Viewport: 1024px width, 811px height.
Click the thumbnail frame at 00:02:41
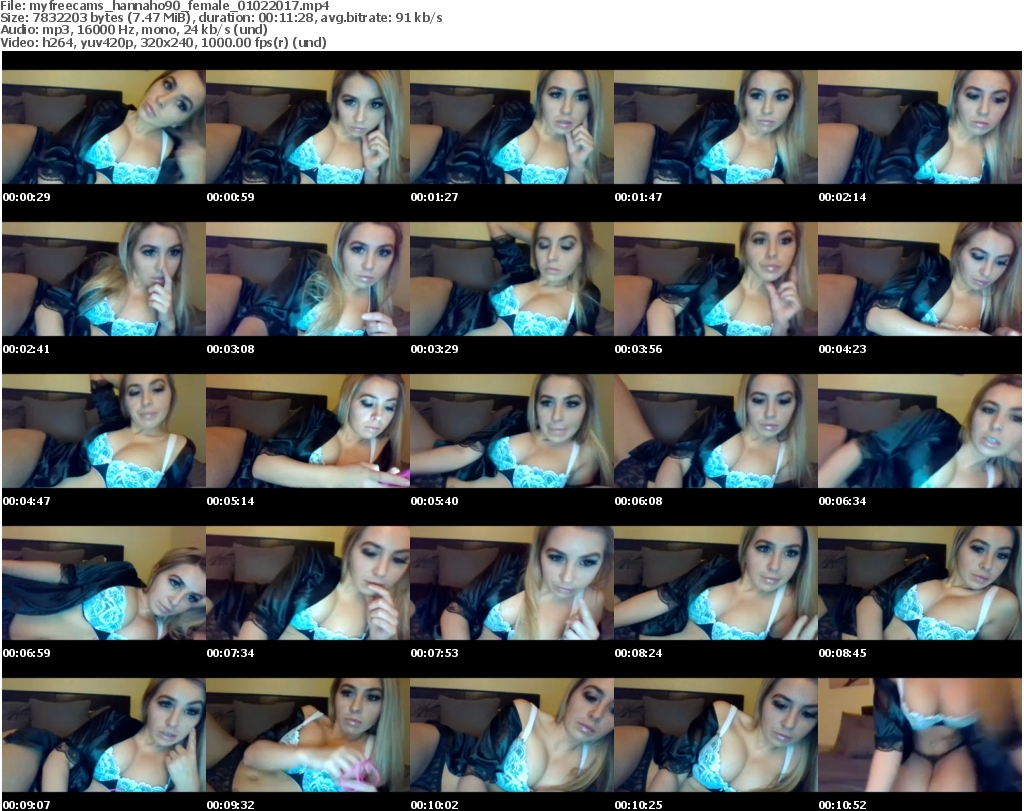pos(104,279)
